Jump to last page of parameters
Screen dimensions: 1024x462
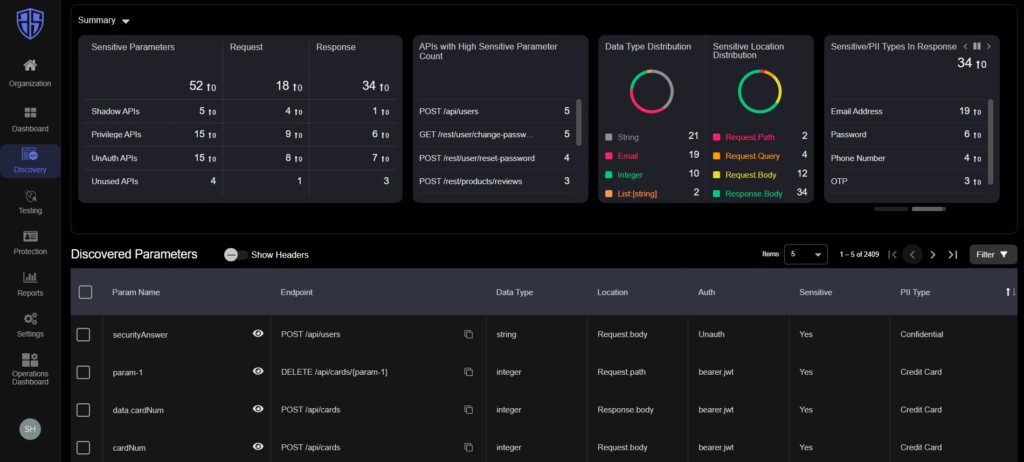(x=952, y=254)
